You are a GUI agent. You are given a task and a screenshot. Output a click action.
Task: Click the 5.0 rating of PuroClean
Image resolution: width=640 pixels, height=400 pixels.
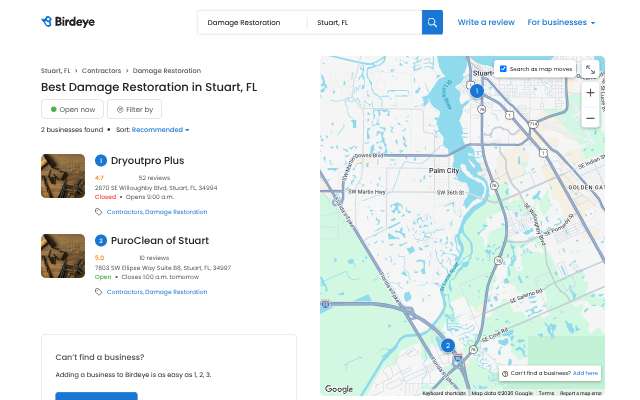tap(99, 258)
